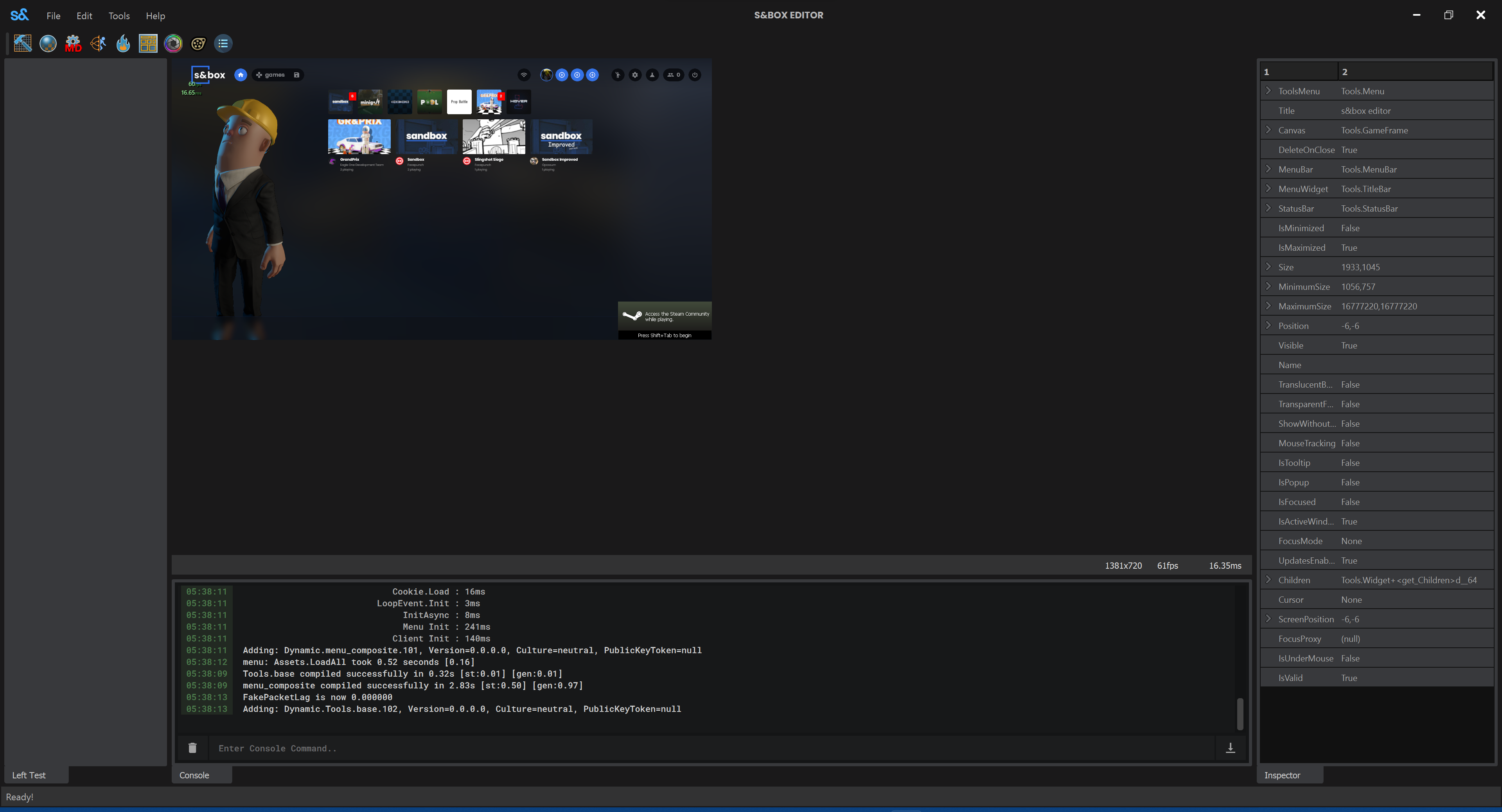Select the Hover game thumbnail
Screen dimensions: 1502x812
click(x=518, y=101)
